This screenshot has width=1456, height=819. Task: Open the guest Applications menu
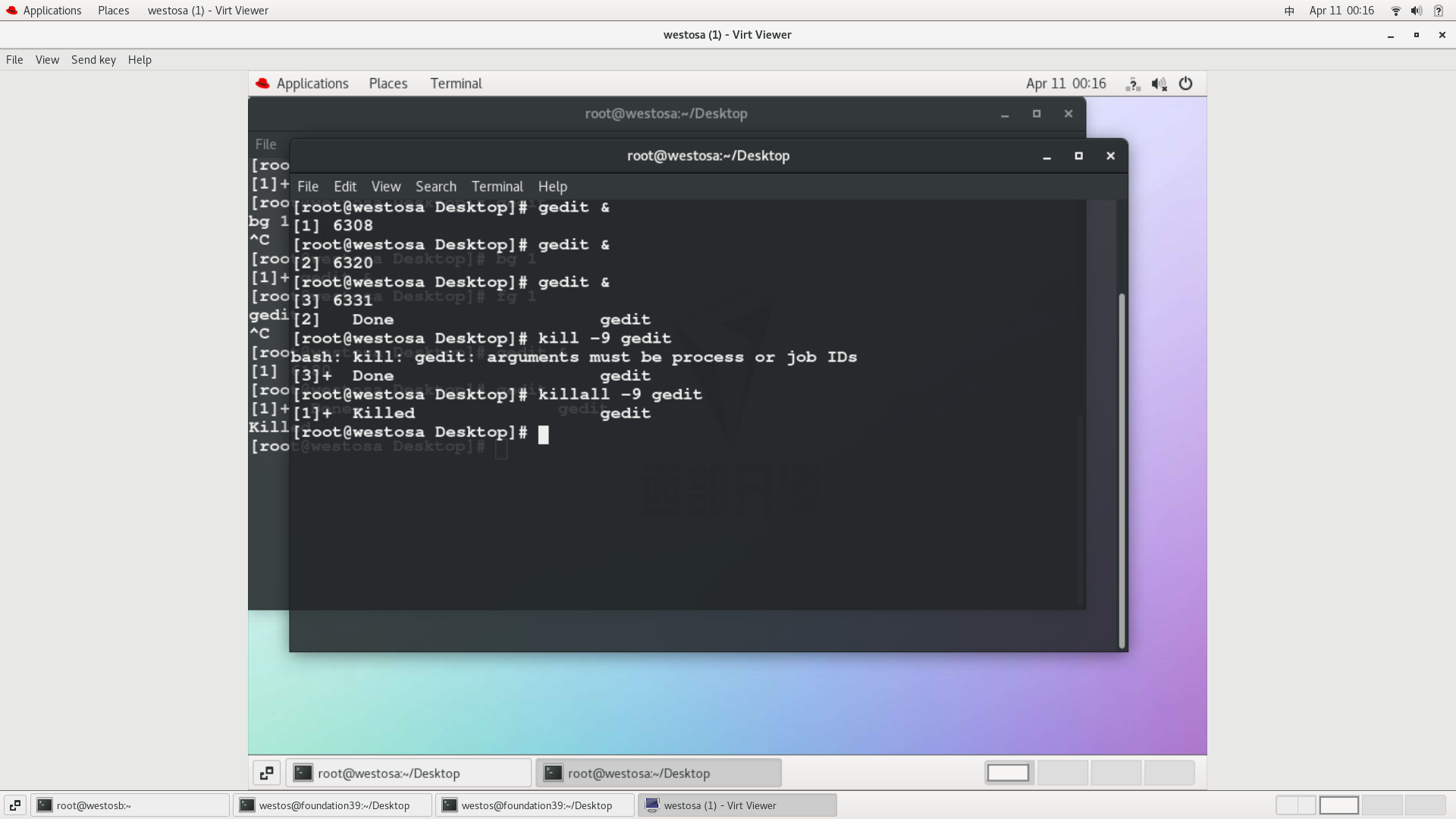point(312,83)
